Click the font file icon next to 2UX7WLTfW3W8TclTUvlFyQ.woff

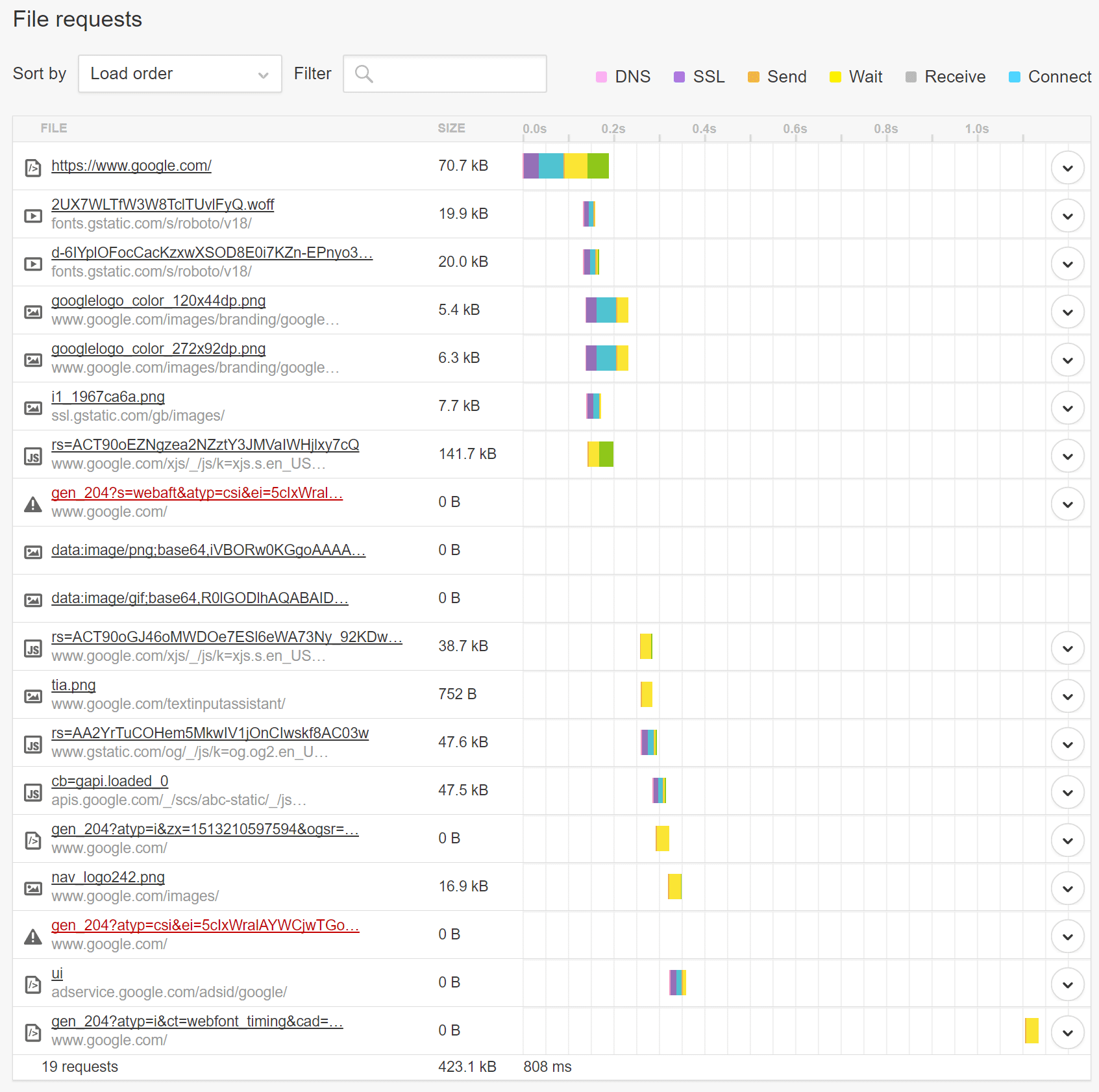click(x=32, y=214)
